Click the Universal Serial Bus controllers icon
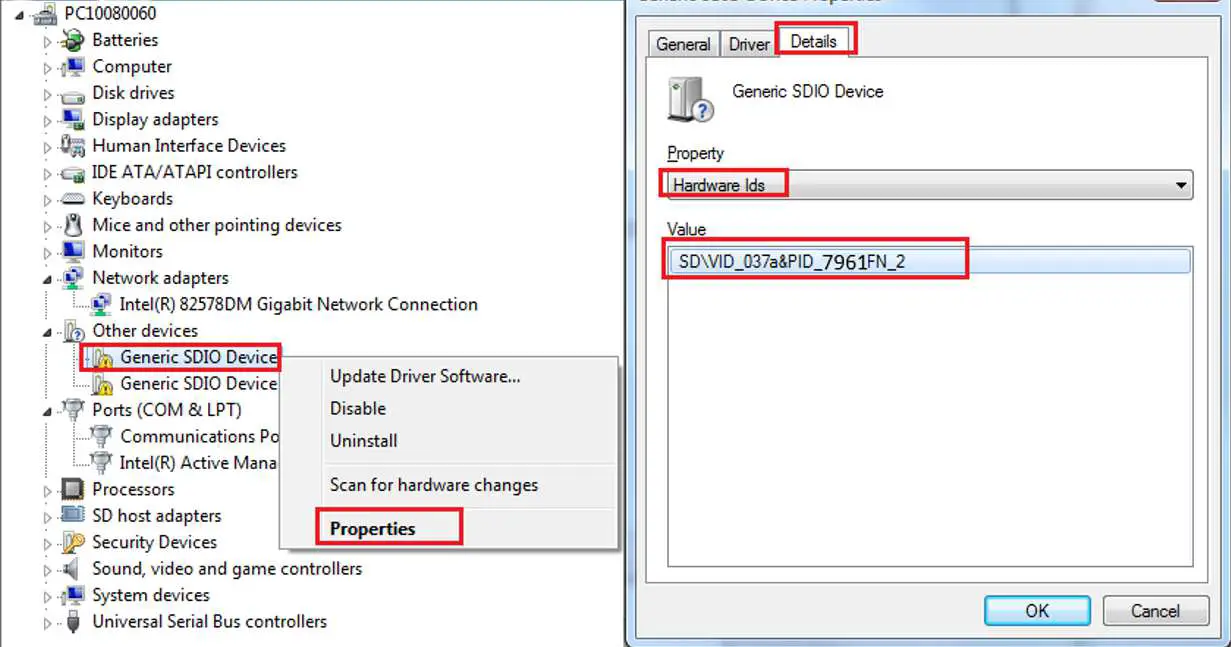Viewport: 1231px width, 647px height. pyautogui.click(x=73, y=621)
